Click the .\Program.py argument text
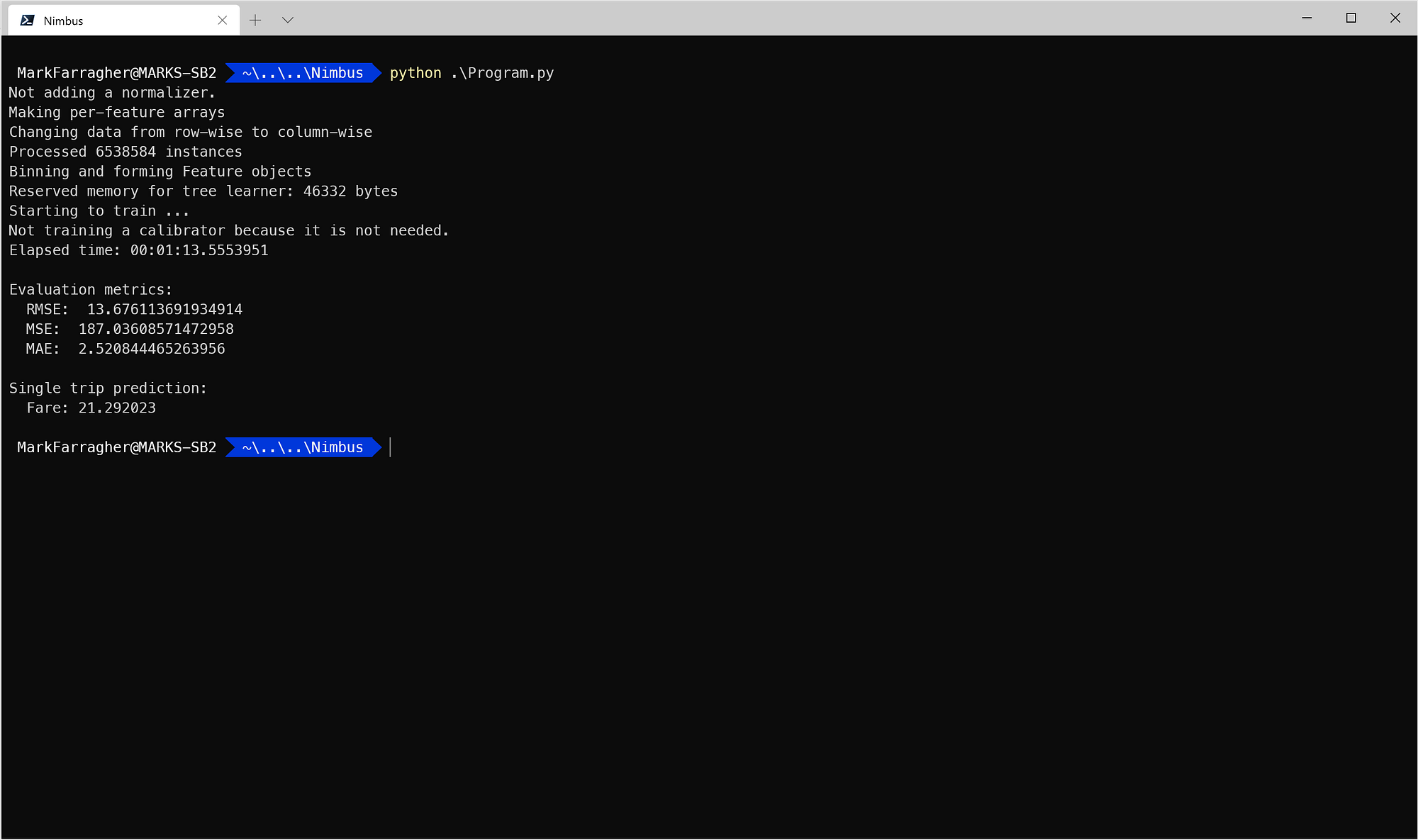Image resolution: width=1418 pixels, height=840 pixels. click(x=503, y=73)
